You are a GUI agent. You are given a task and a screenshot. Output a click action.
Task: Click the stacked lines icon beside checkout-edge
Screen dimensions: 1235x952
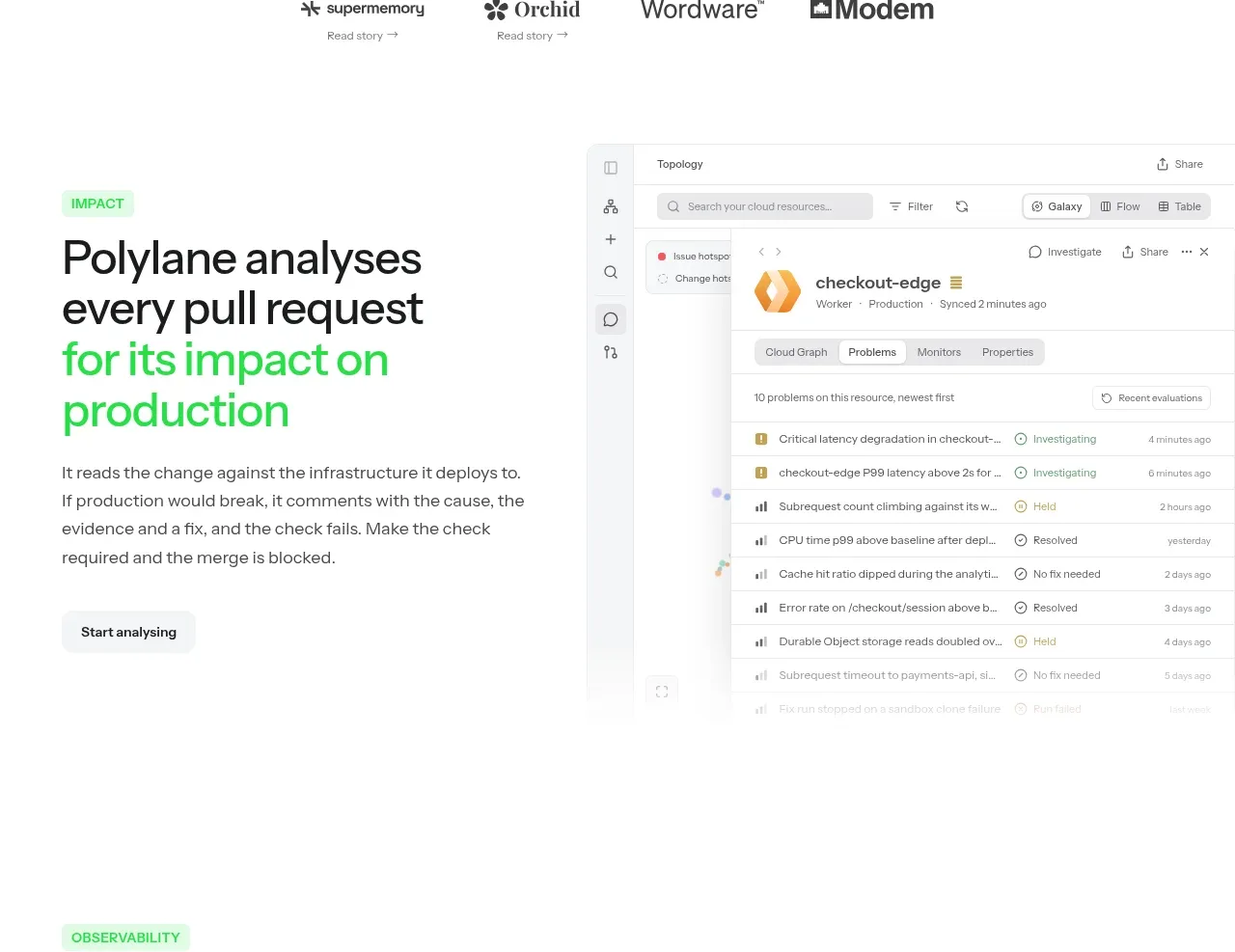(x=956, y=283)
